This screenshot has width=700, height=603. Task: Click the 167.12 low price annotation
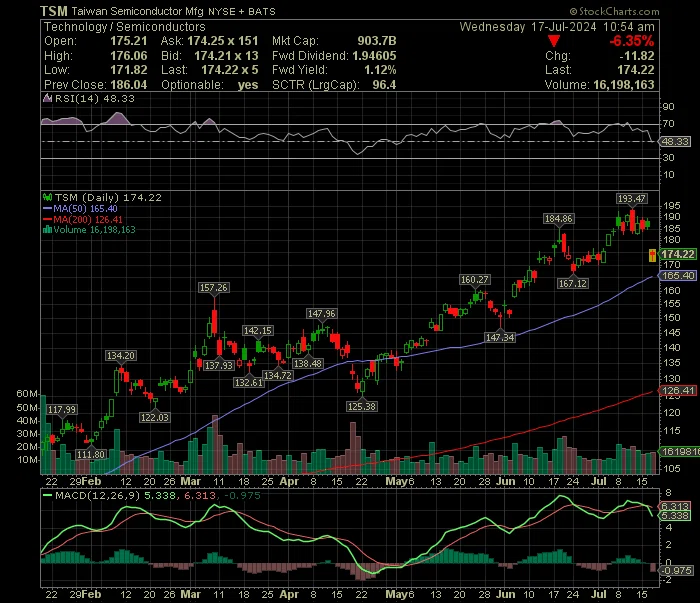click(x=573, y=283)
